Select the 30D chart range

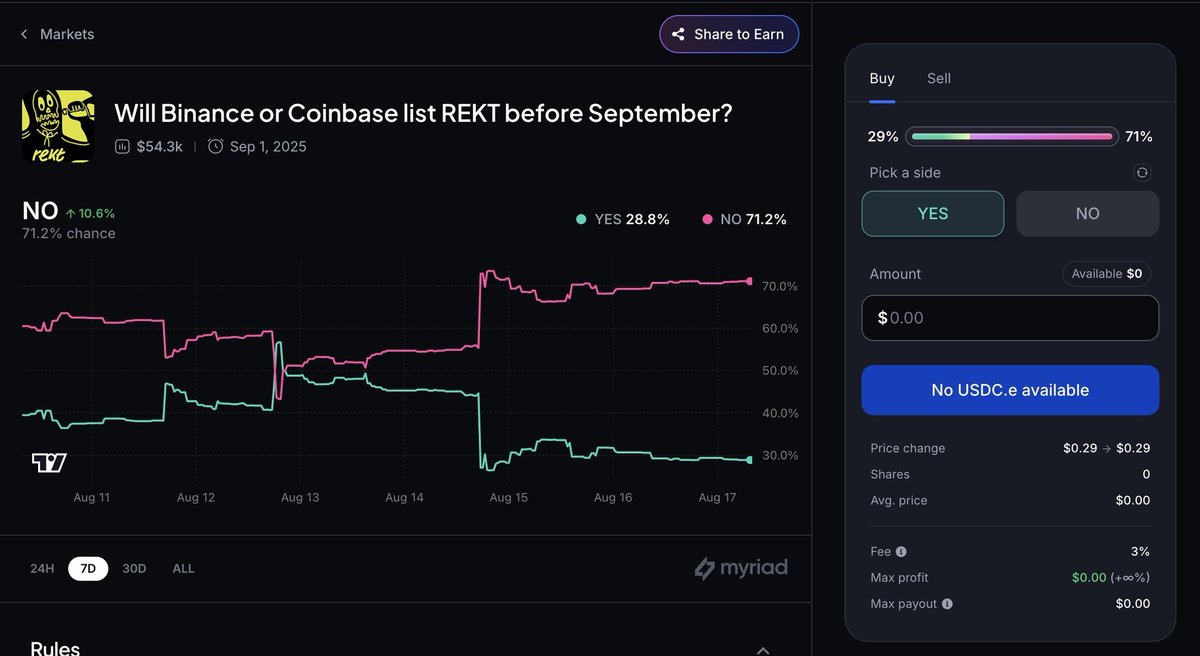134,568
